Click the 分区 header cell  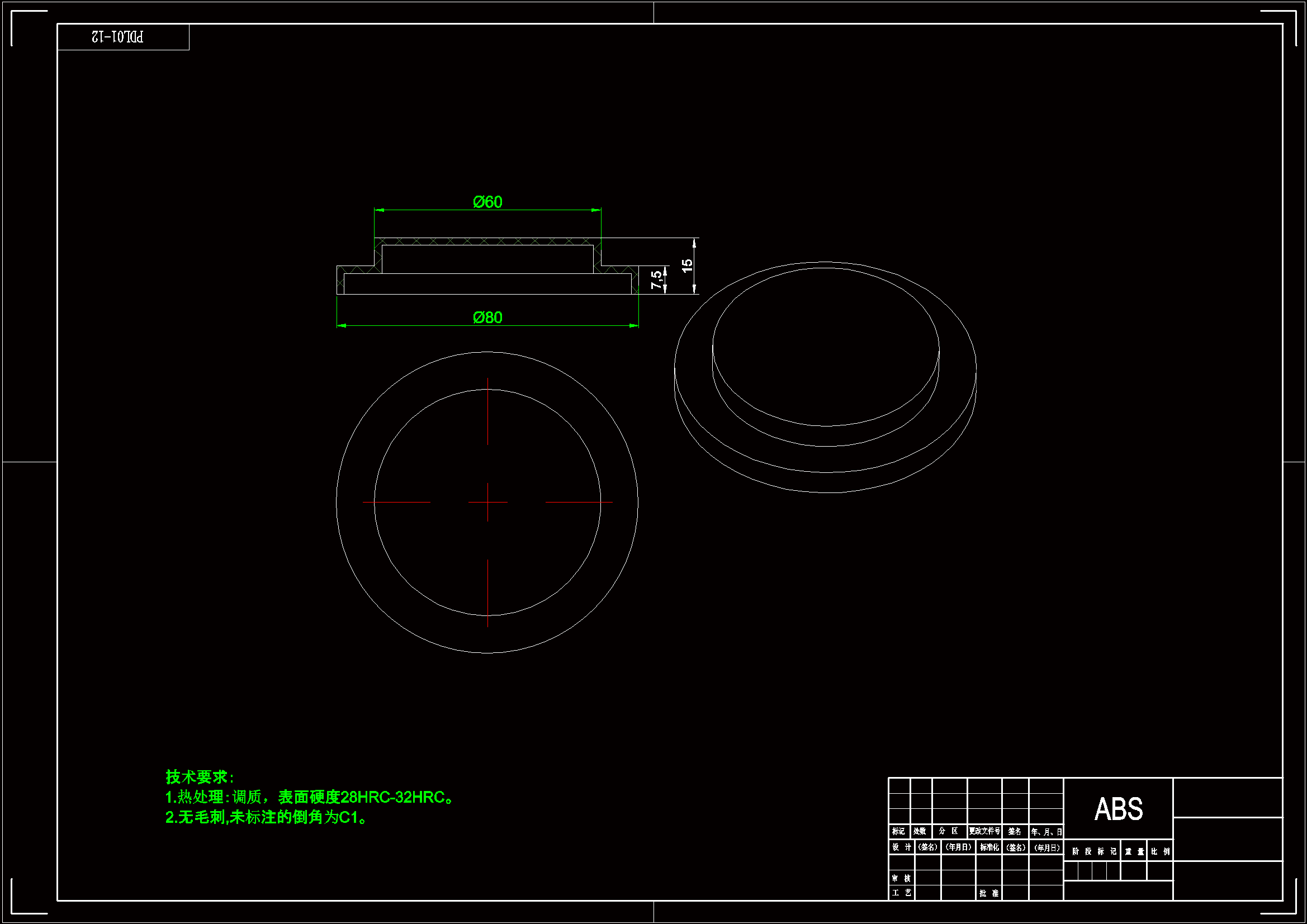coord(948,831)
